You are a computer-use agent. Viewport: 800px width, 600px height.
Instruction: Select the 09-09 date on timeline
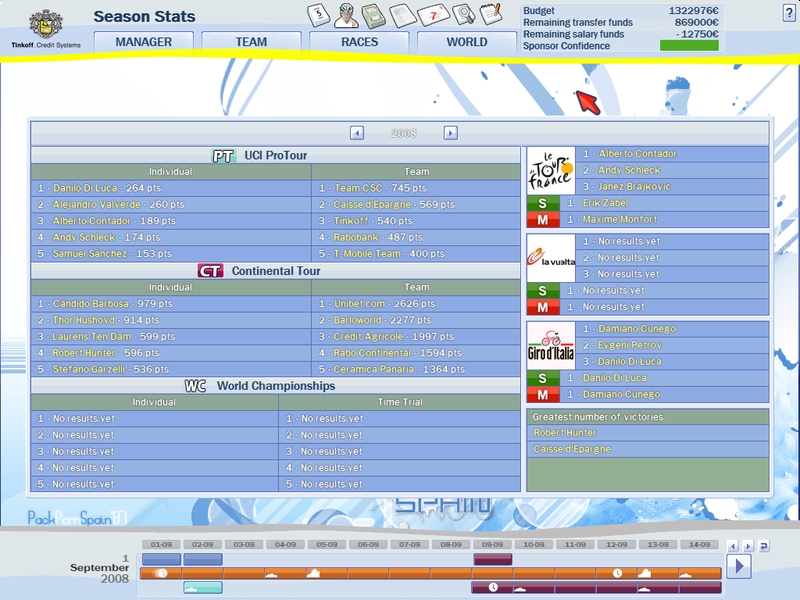point(492,545)
